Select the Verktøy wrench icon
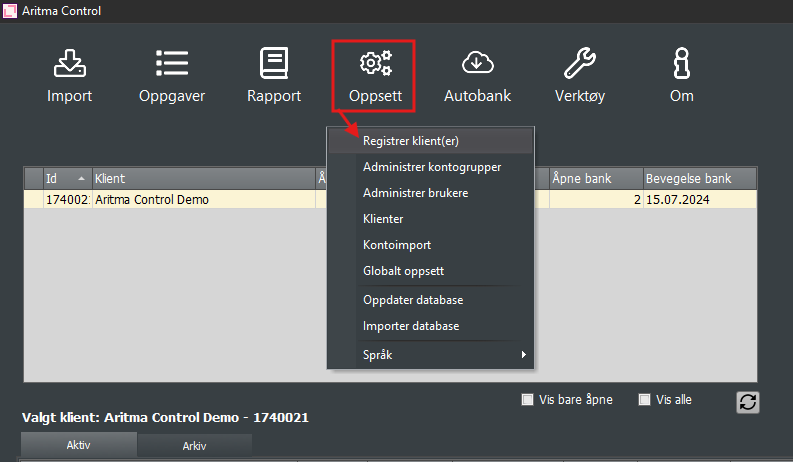Viewport: 793px width, 462px height. point(580,65)
